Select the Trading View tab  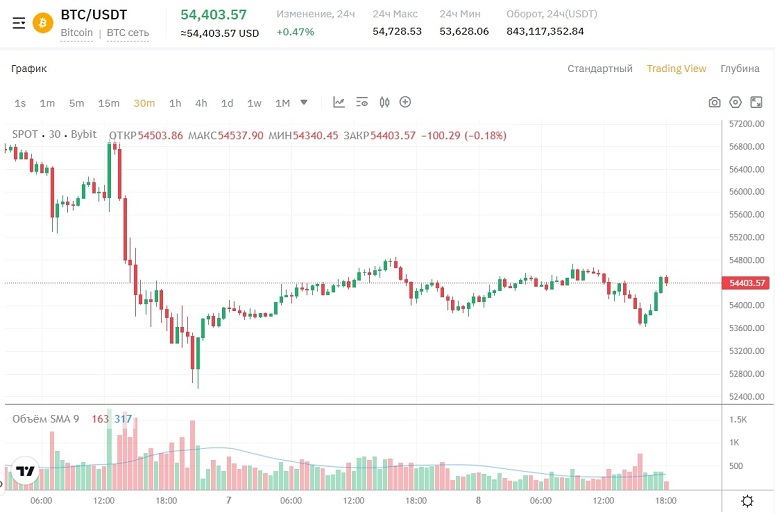(x=677, y=69)
